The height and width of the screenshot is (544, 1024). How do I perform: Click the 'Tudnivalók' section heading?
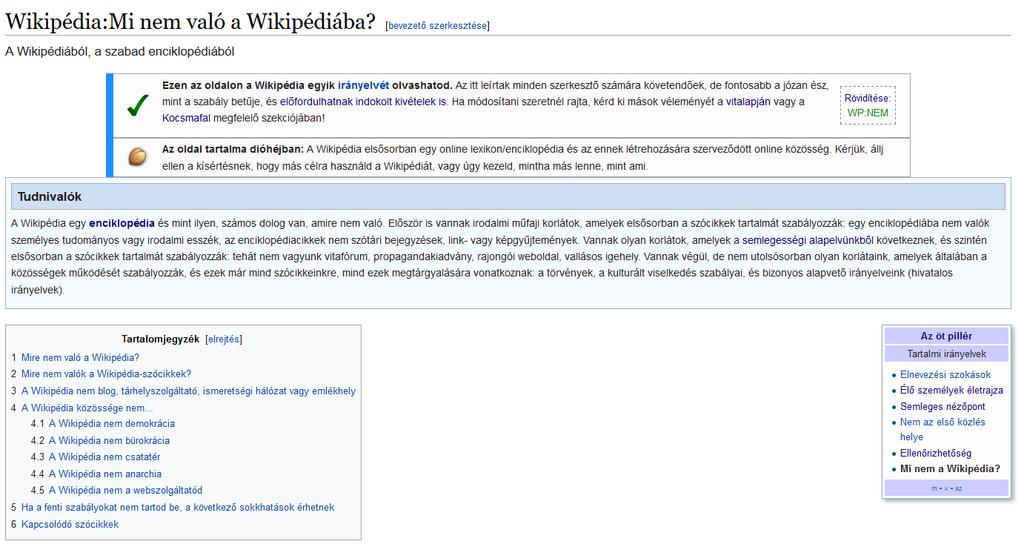click(50, 197)
